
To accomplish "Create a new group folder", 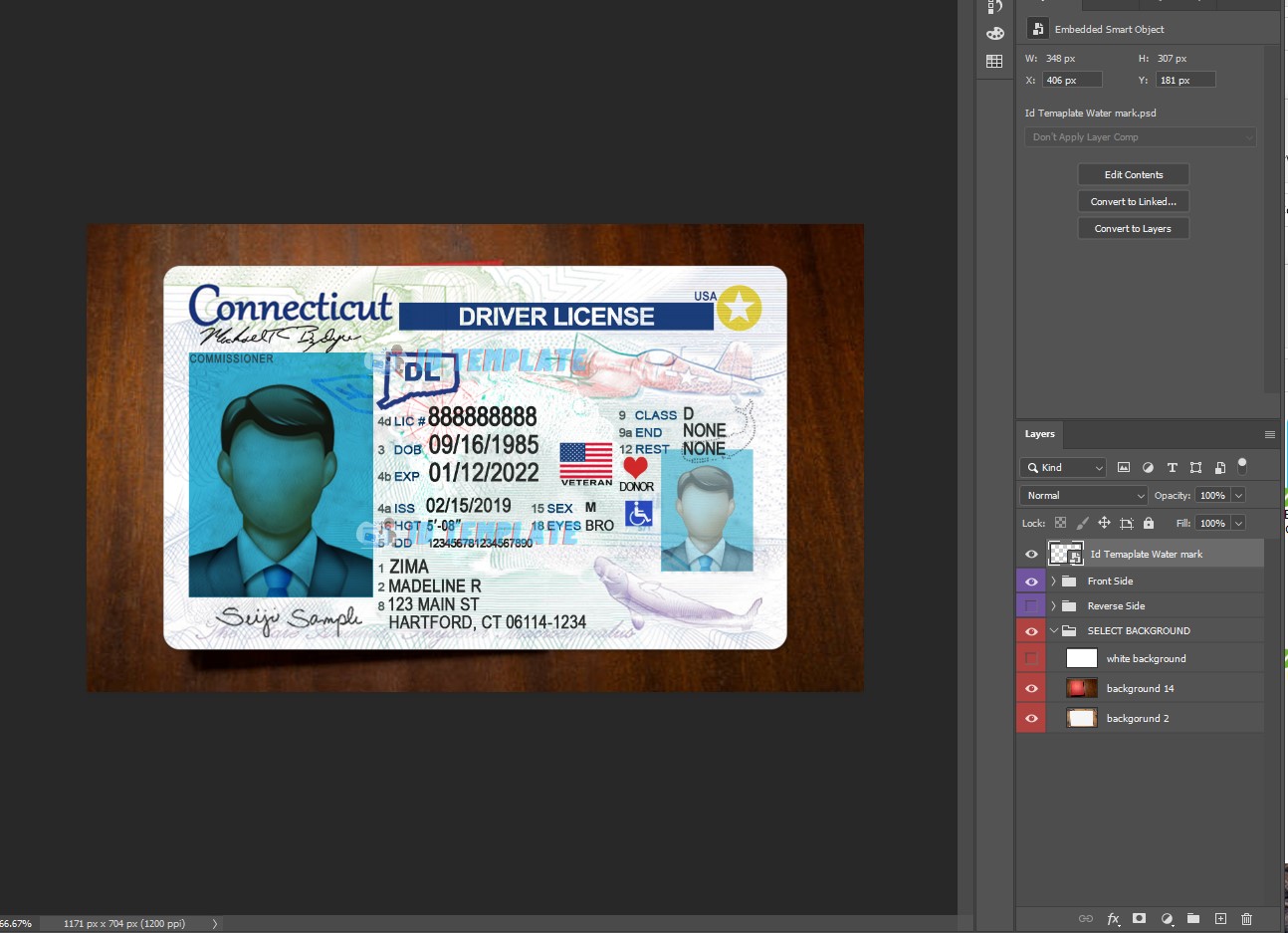I will point(1193,919).
